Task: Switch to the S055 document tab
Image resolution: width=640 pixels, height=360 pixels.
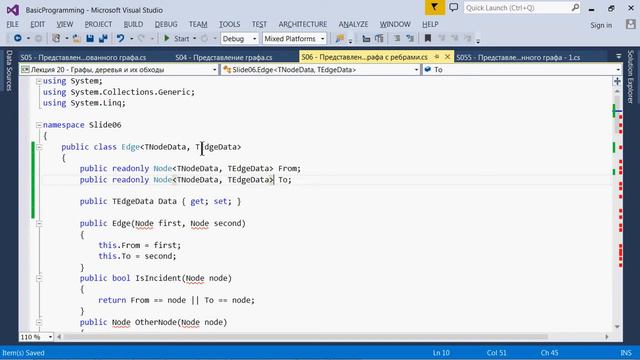Action: pyautogui.click(x=518, y=57)
